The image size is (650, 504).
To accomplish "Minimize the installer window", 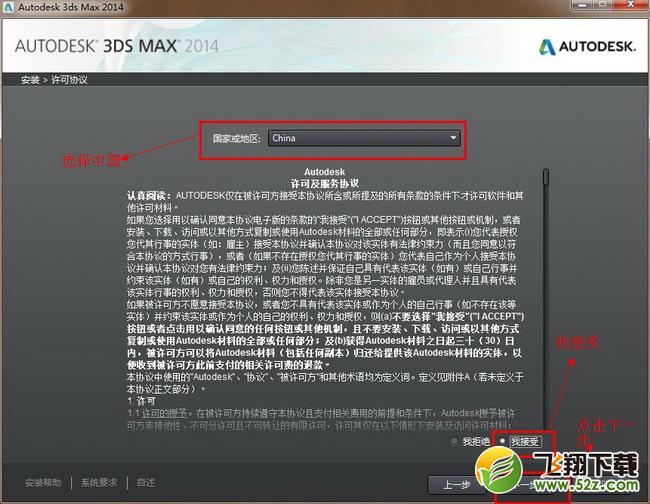I will (x=582, y=5).
